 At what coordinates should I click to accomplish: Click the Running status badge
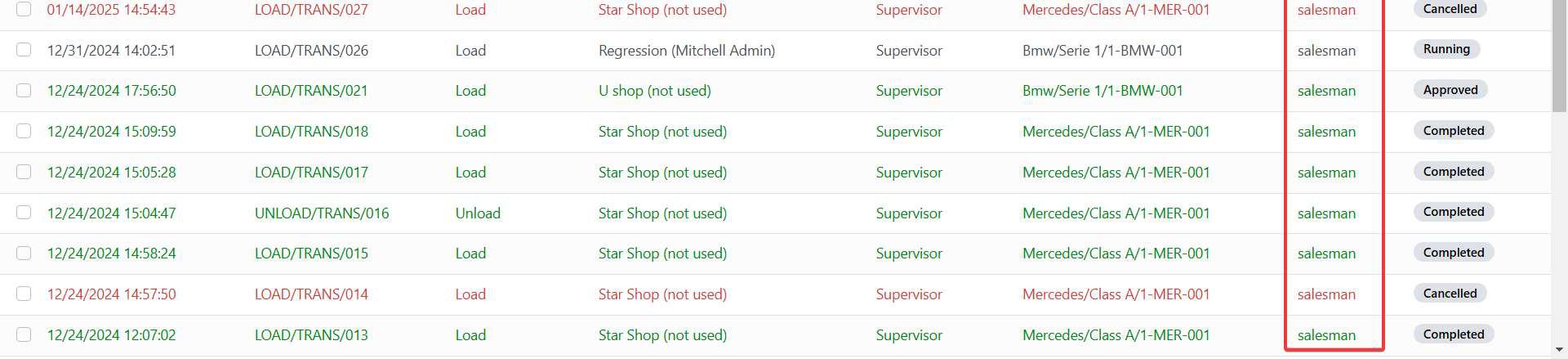pos(1445,49)
